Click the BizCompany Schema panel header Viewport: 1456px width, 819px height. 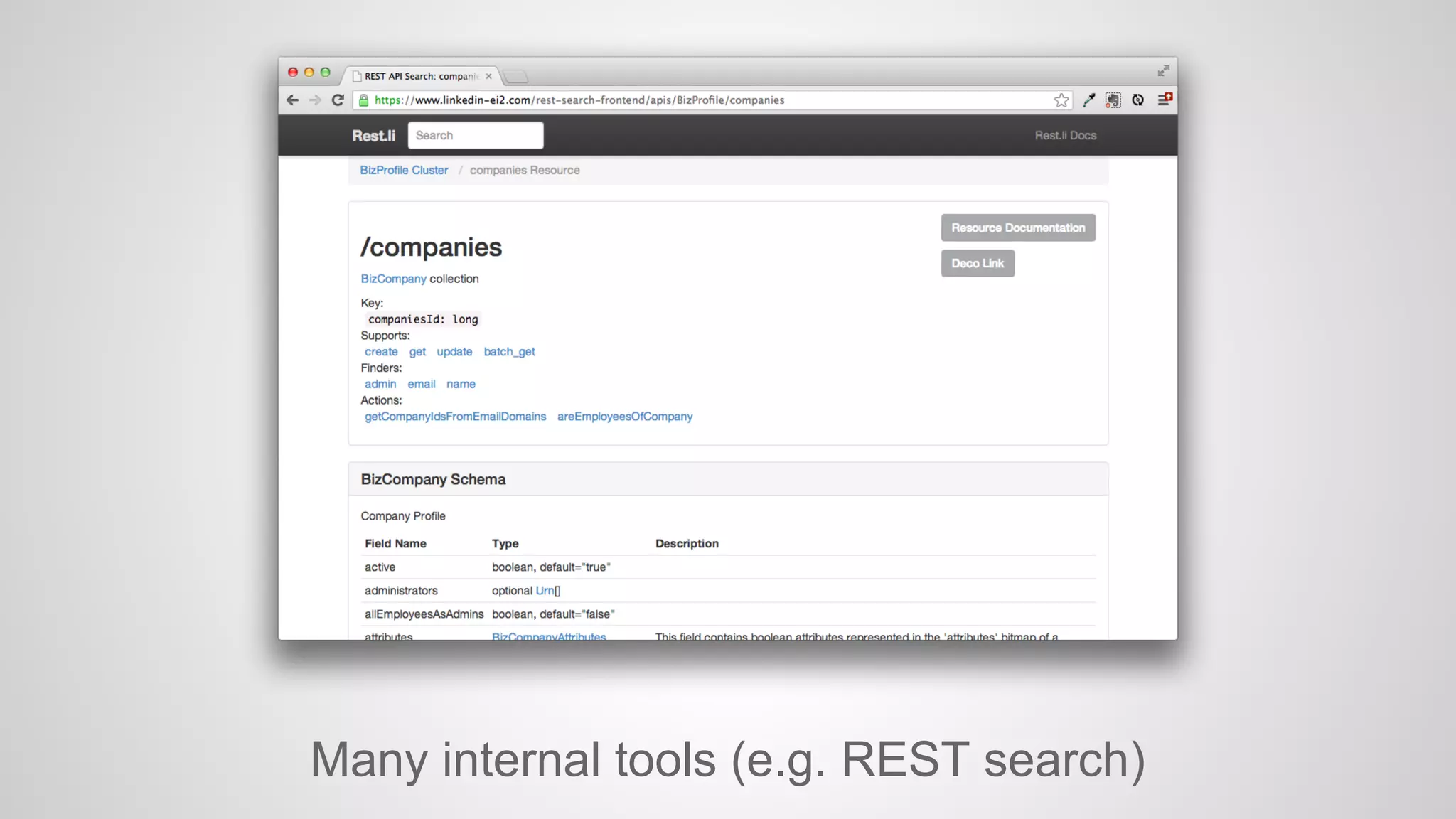tap(728, 479)
